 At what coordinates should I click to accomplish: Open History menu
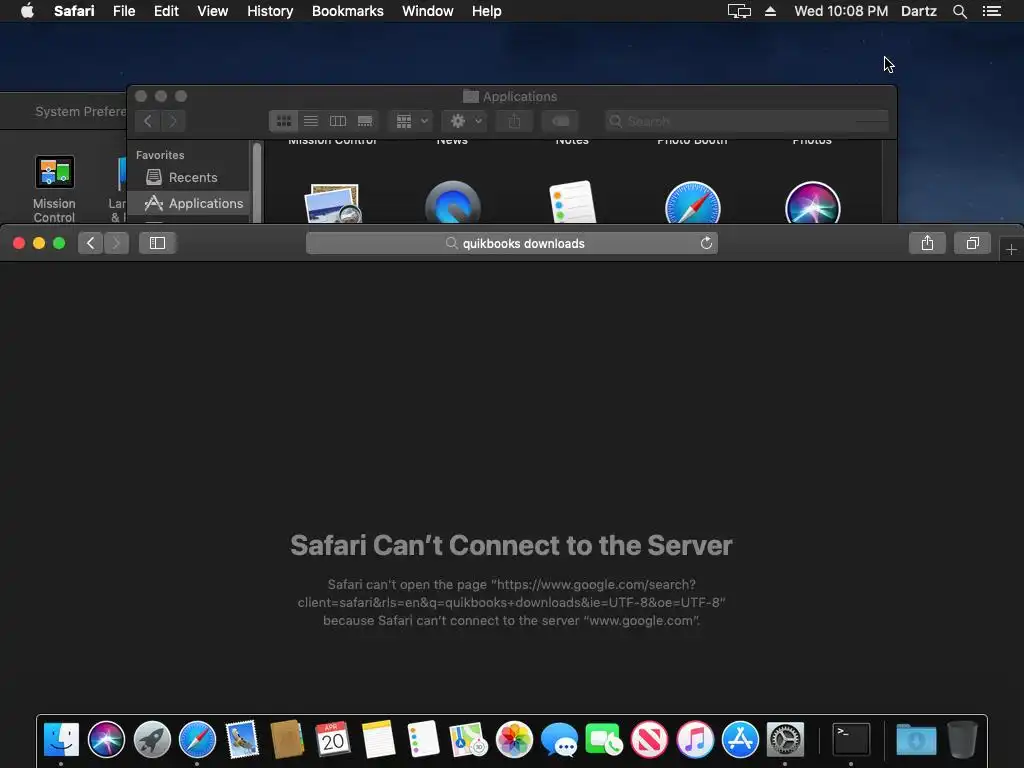click(270, 11)
